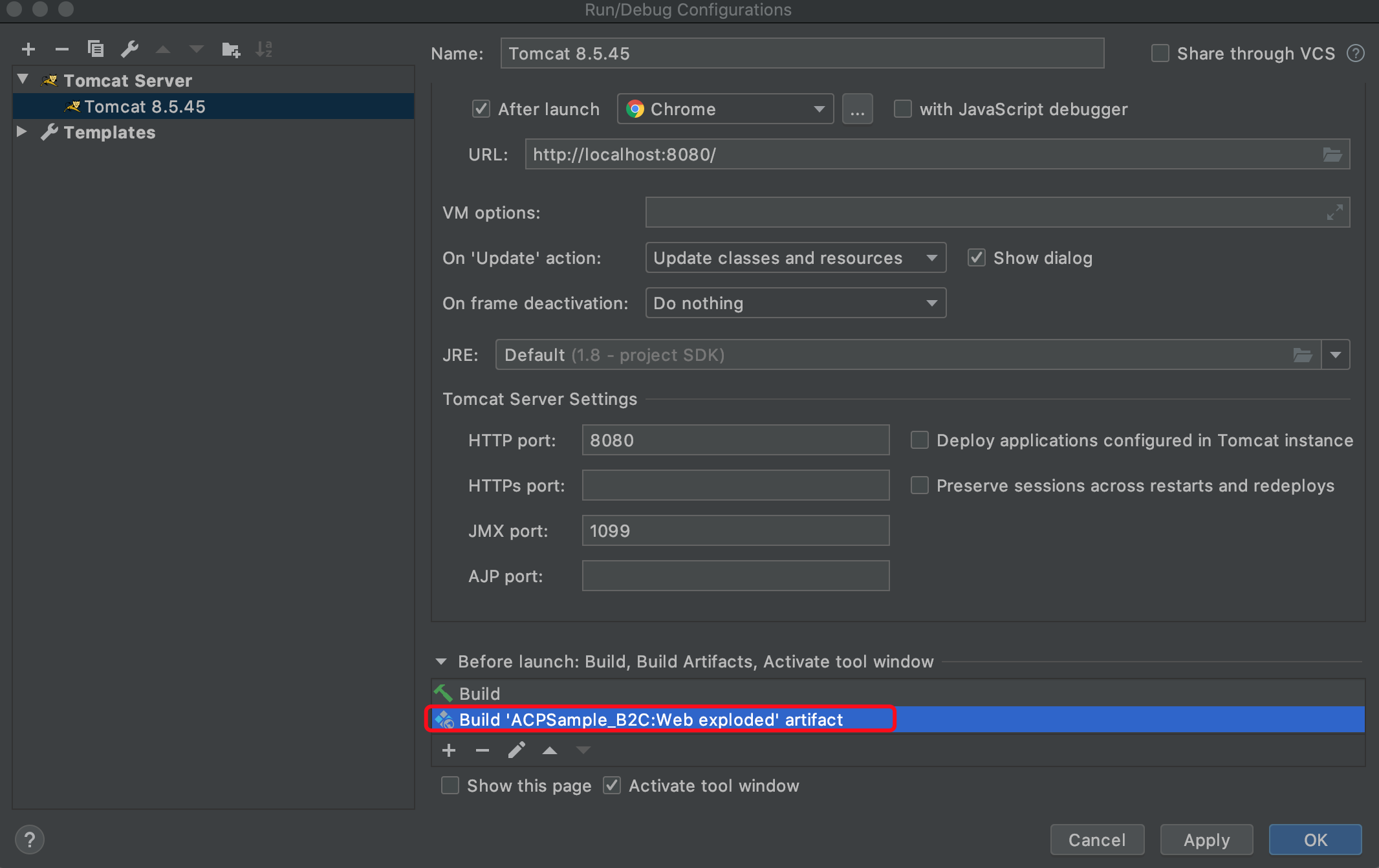Collapse the Before launch section
Viewport: 1379px width, 868px height.
point(441,661)
